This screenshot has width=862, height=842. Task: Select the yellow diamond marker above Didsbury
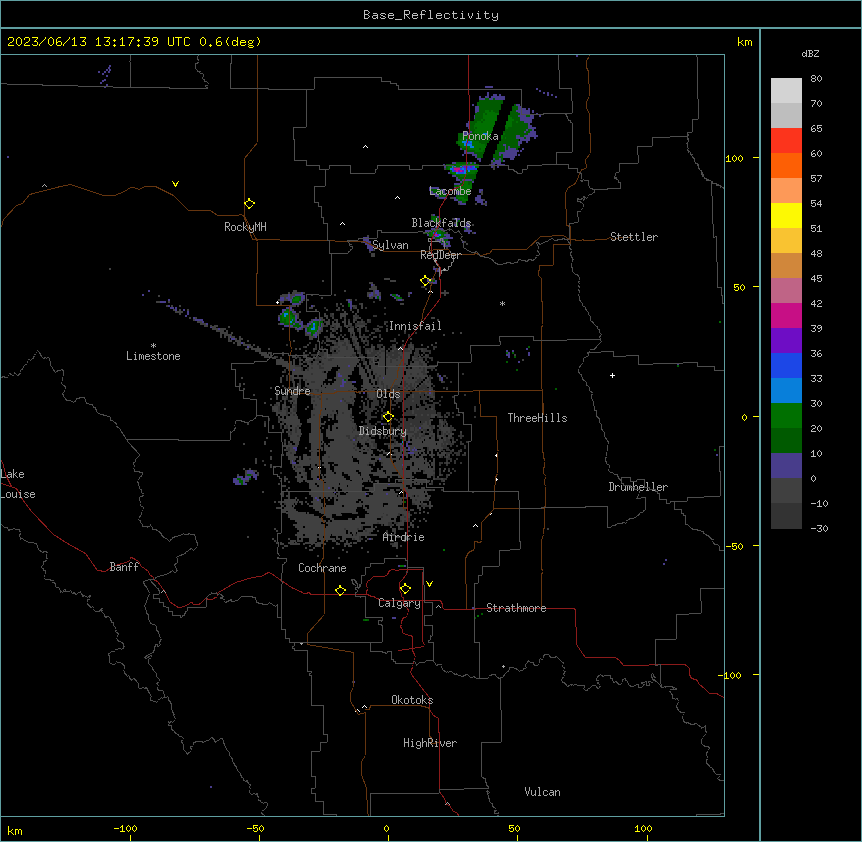(x=388, y=417)
